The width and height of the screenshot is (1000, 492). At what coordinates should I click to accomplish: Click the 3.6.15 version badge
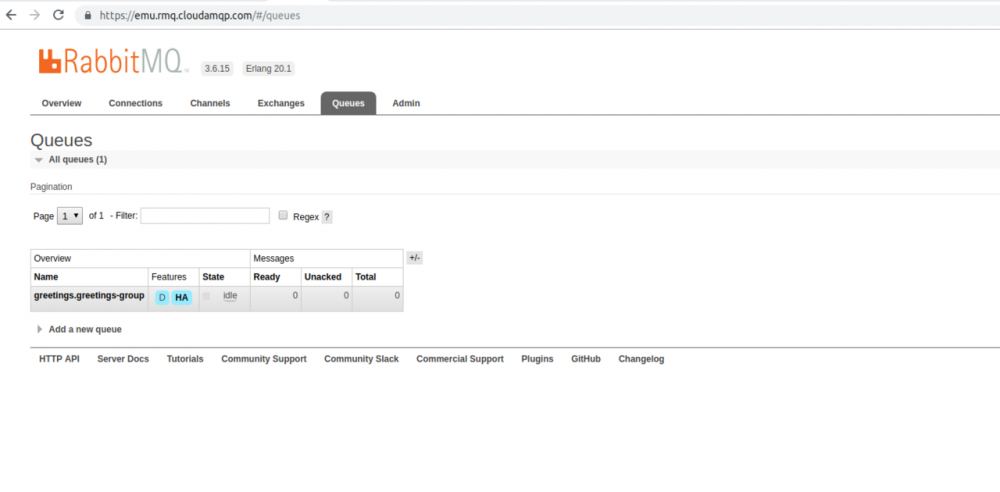pyautogui.click(x=217, y=68)
